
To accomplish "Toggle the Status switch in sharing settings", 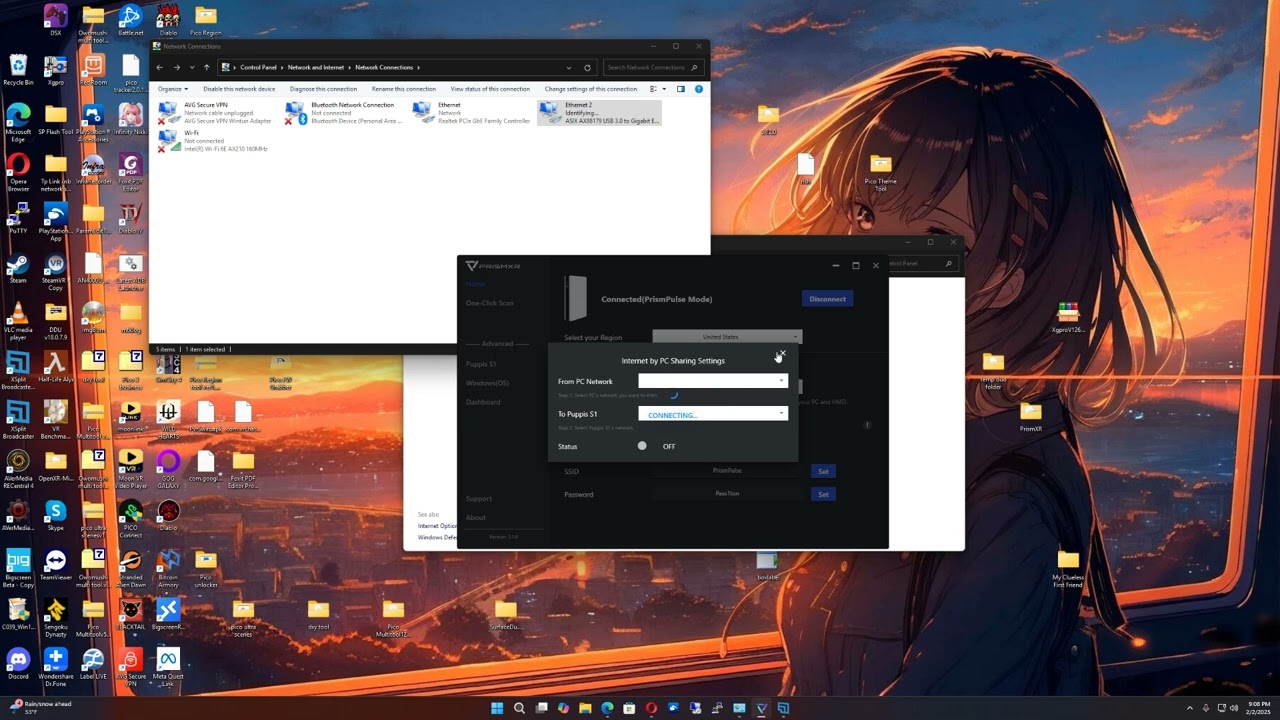I will (642, 446).
